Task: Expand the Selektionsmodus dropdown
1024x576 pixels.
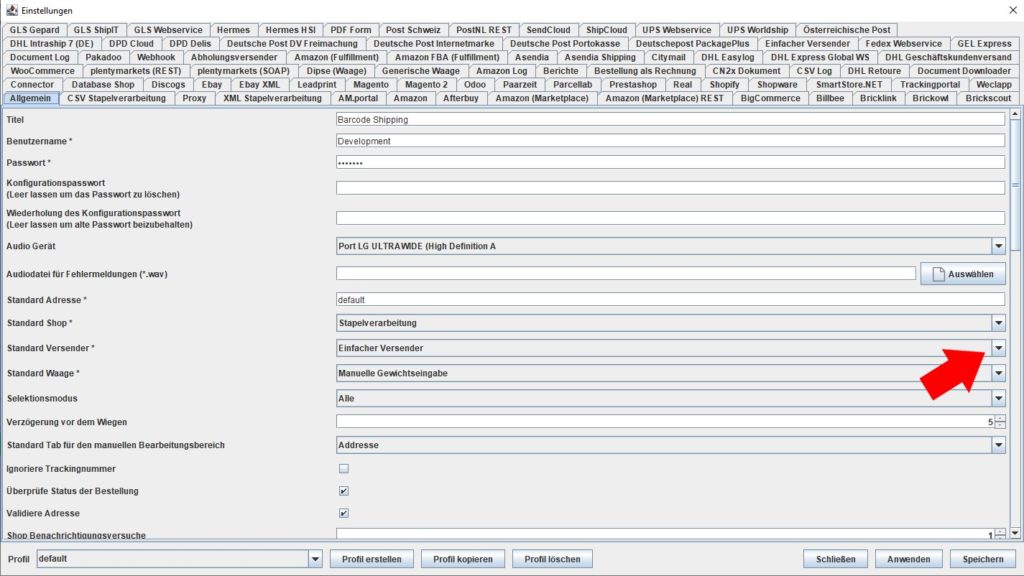Action: pyautogui.click(x=999, y=398)
